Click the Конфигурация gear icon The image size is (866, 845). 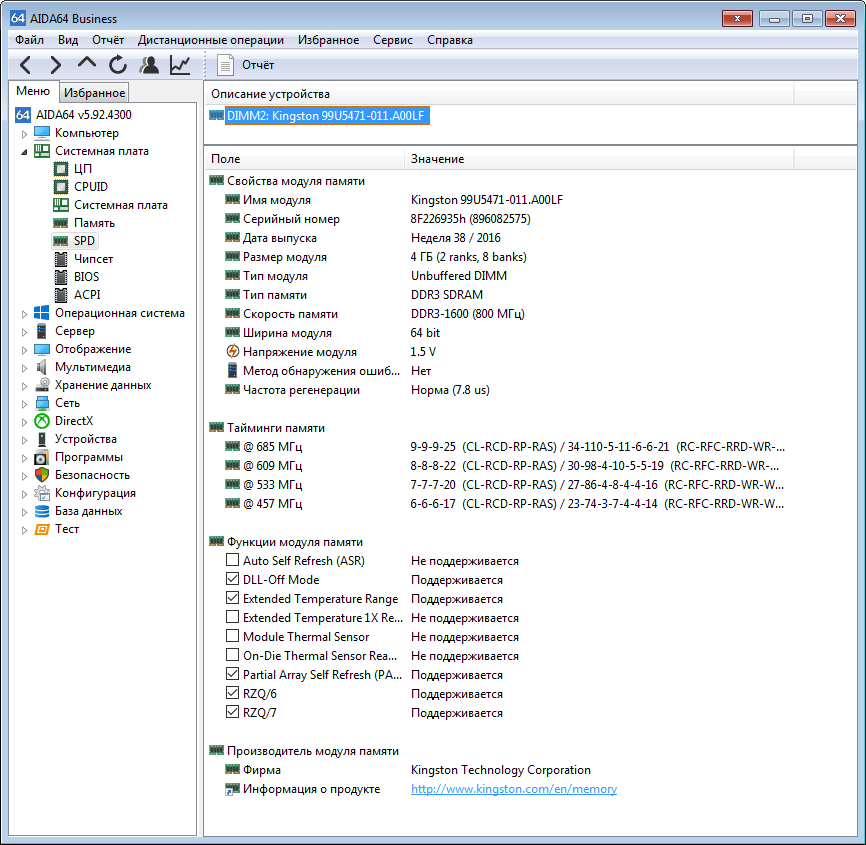click(42, 493)
